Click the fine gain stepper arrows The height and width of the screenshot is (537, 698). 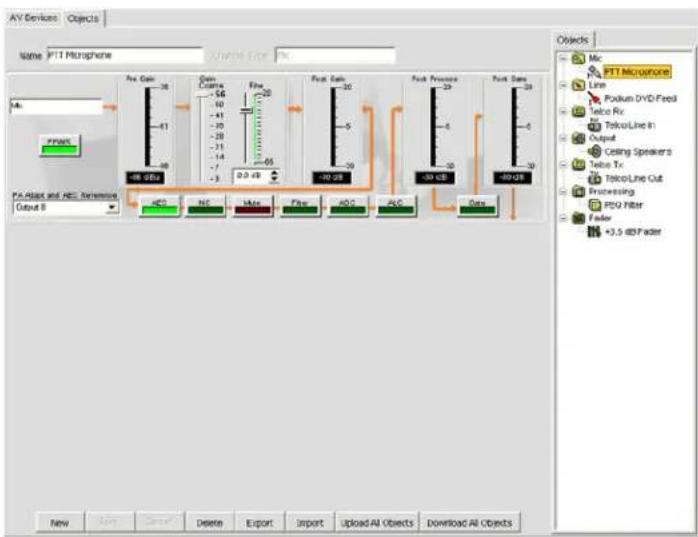click(274, 176)
